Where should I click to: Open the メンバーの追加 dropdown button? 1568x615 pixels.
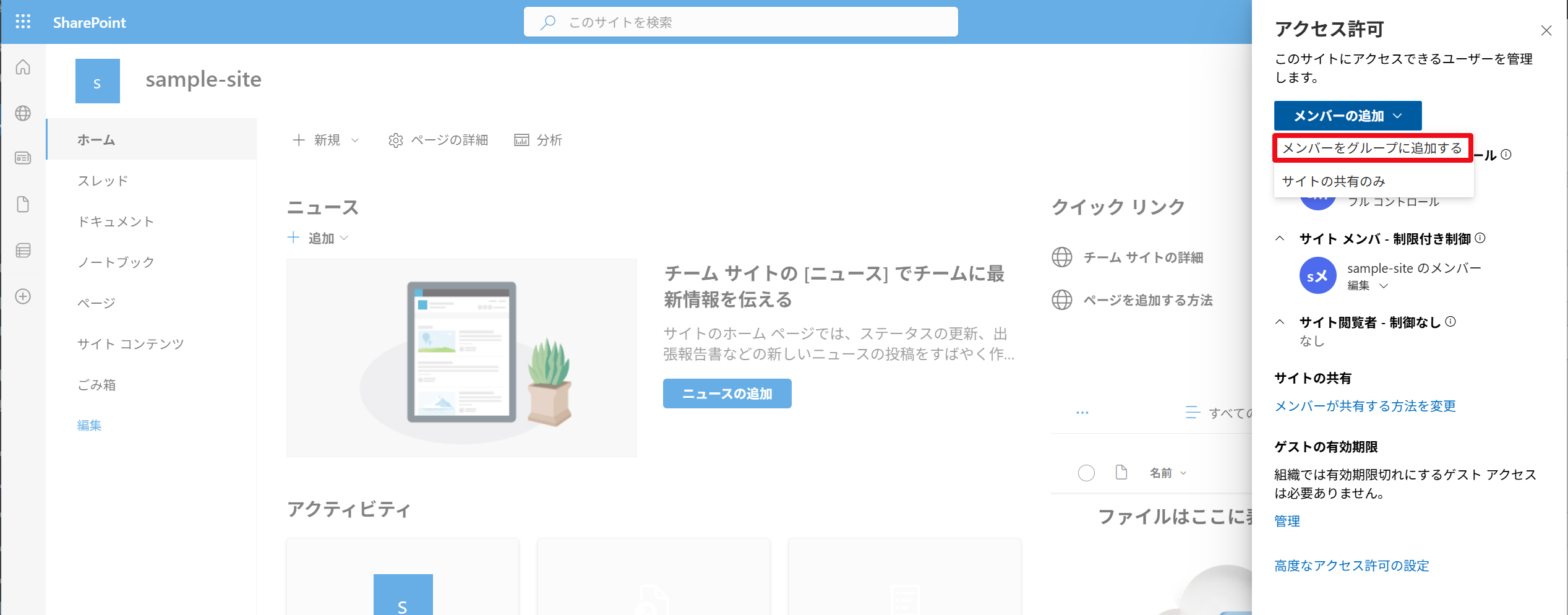(x=1348, y=116)
